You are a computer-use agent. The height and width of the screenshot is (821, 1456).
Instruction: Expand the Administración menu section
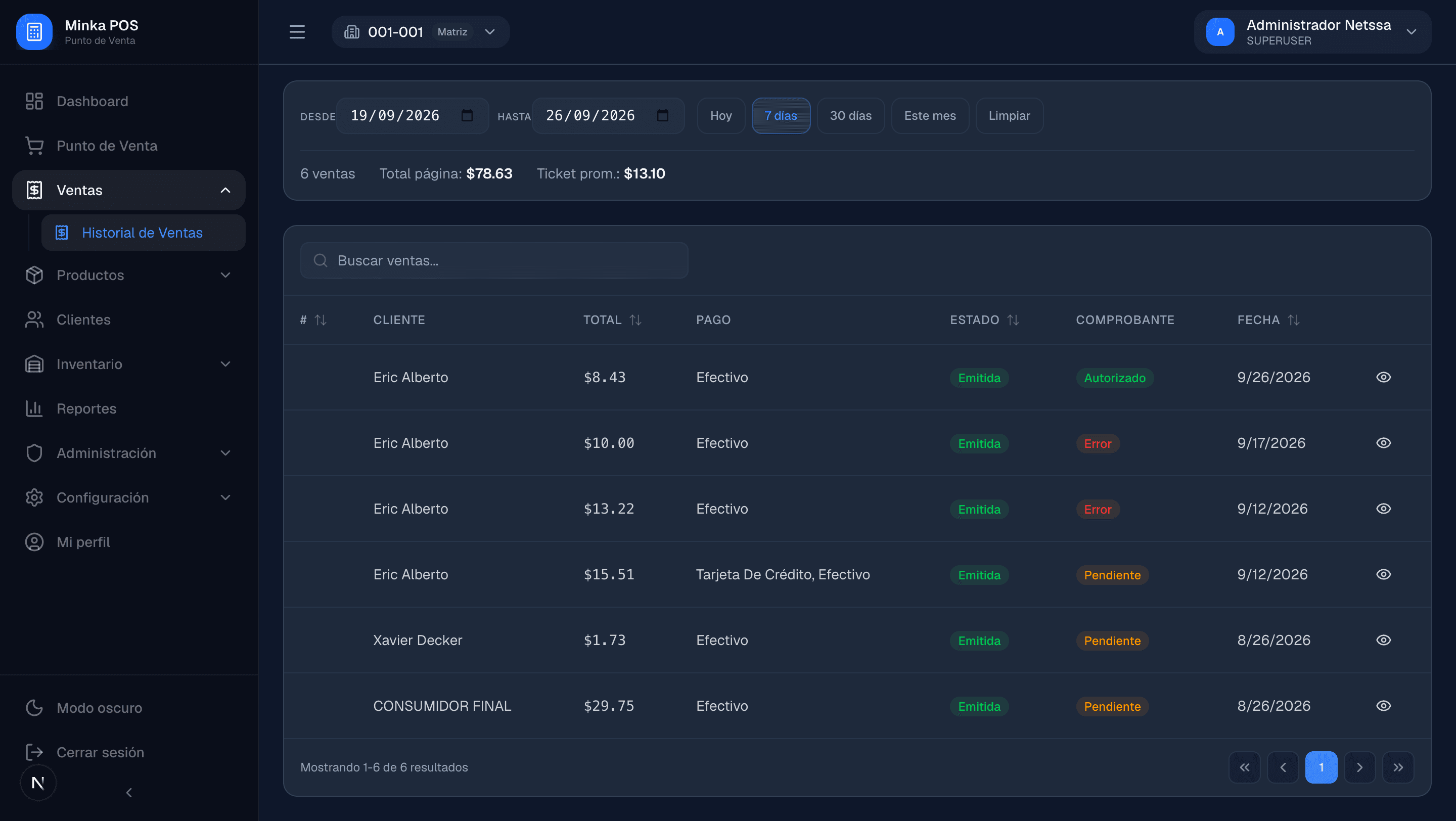[x=129, y=453]
